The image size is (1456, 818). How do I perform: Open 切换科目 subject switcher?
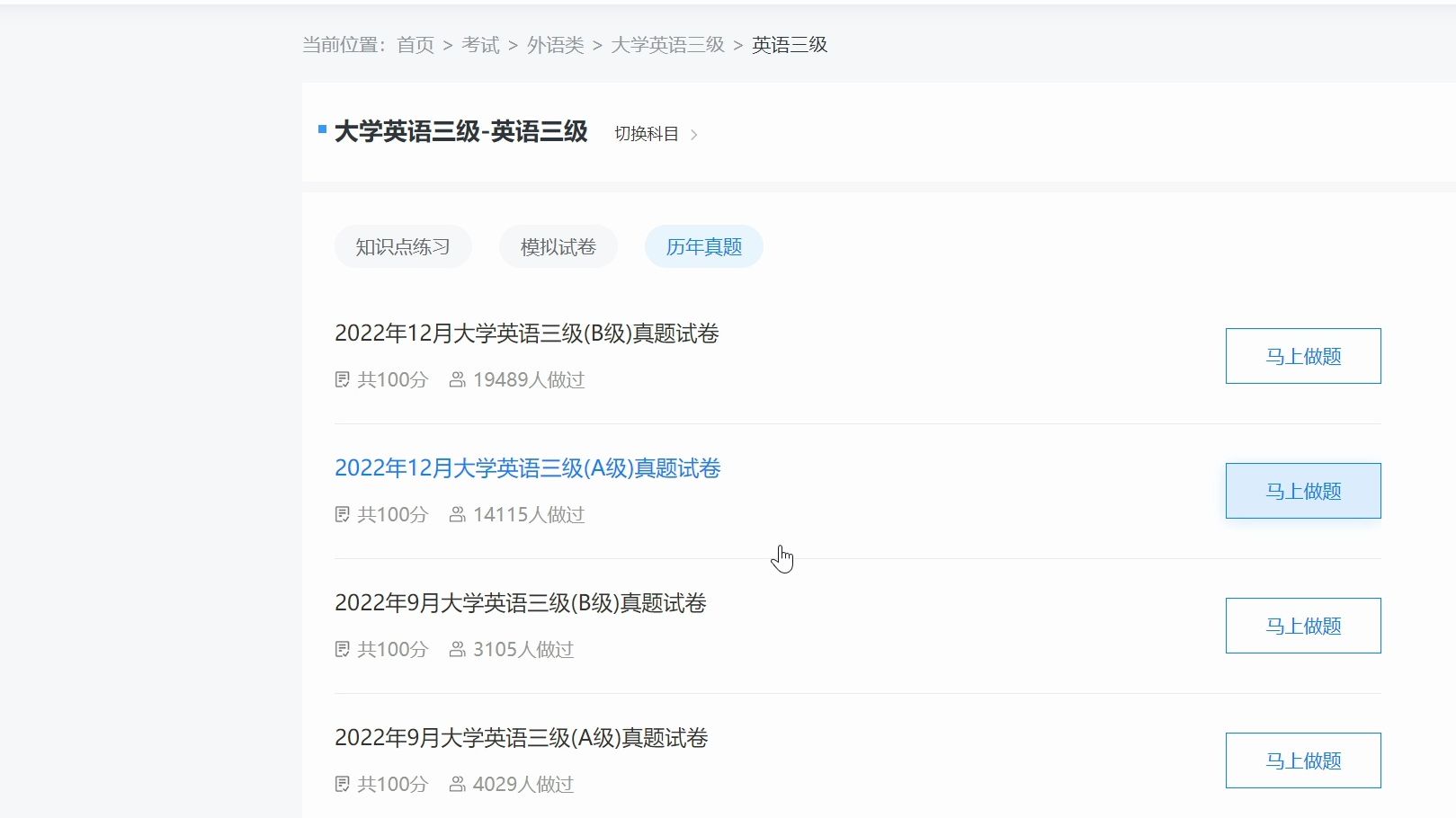pyautogui.click(x=647, y=134)
